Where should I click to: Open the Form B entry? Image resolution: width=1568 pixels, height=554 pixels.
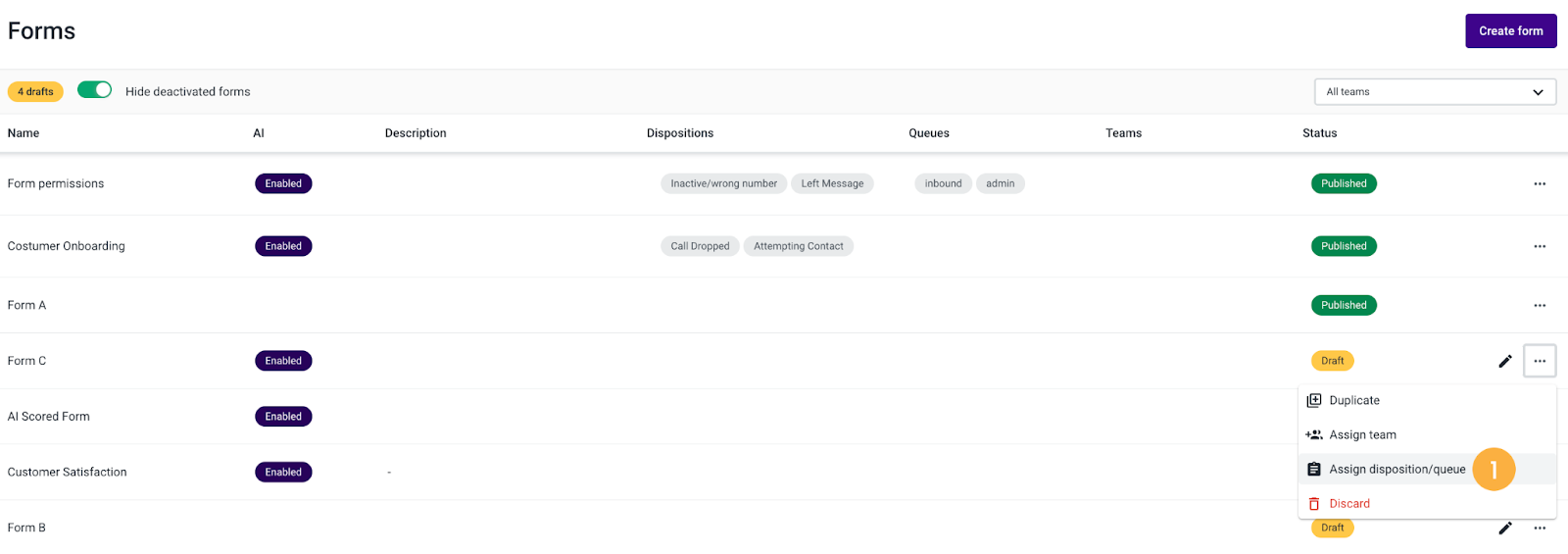(26, 528)
